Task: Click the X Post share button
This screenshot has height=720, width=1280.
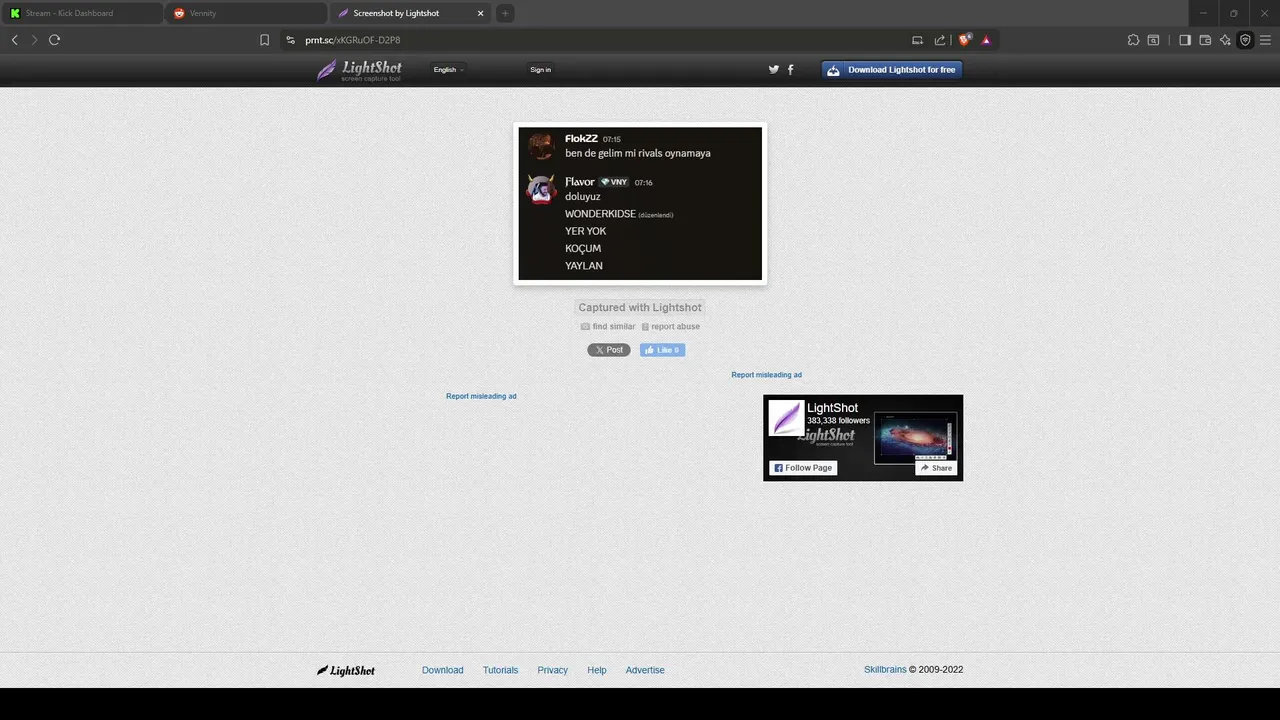Action: tap(609, 350)
